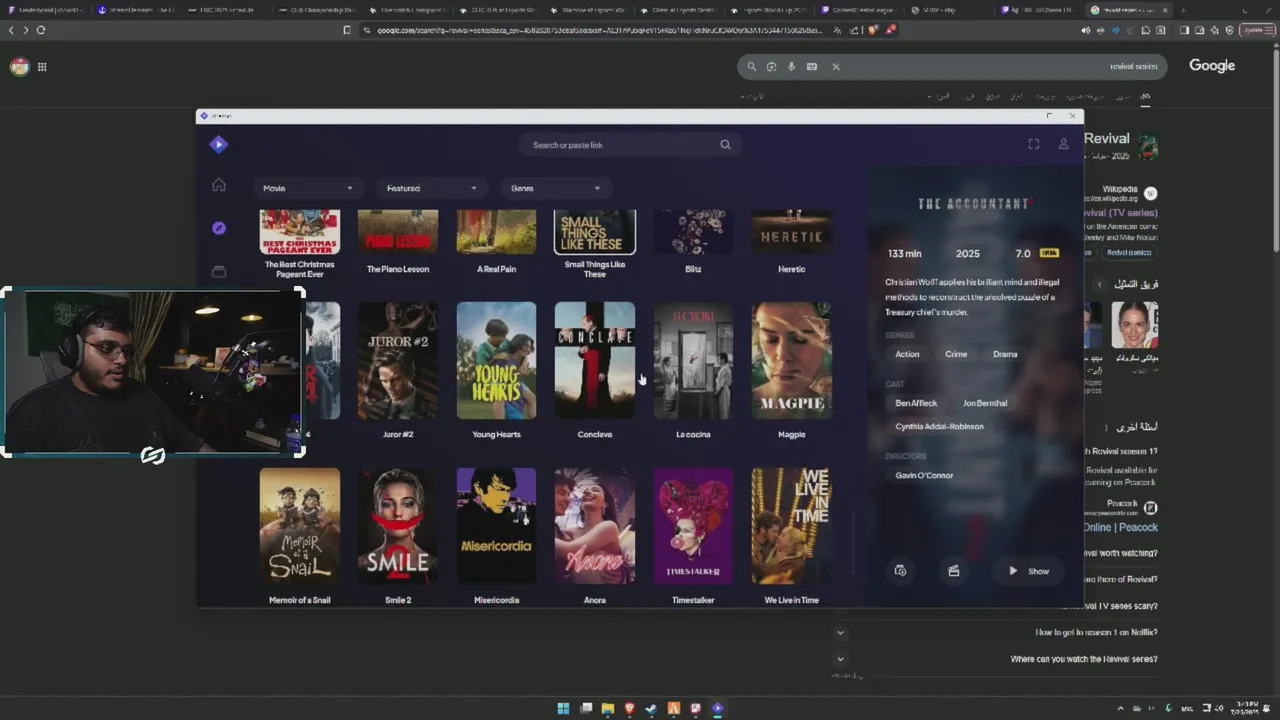1280x720 pixels.
Task: Open the Misericordia poster
Action: point(496,526)
